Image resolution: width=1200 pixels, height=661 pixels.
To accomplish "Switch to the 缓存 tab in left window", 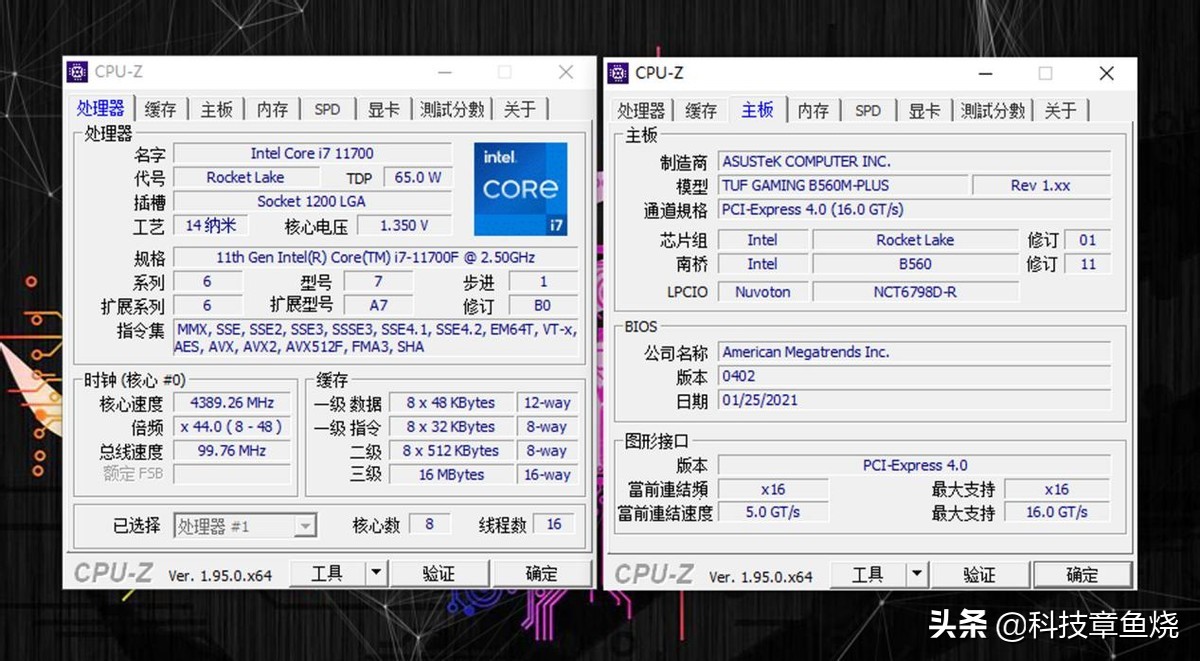I will 159,108.
